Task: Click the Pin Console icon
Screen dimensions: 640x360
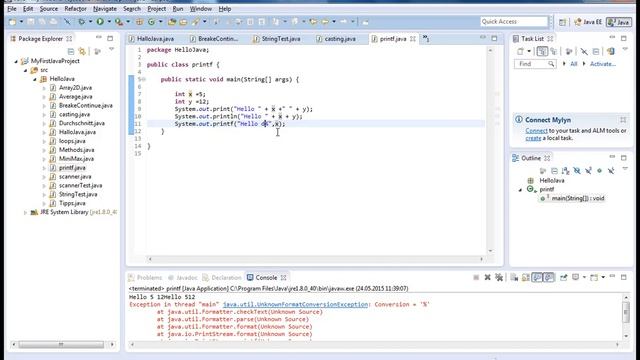Action: coord(564,278)
